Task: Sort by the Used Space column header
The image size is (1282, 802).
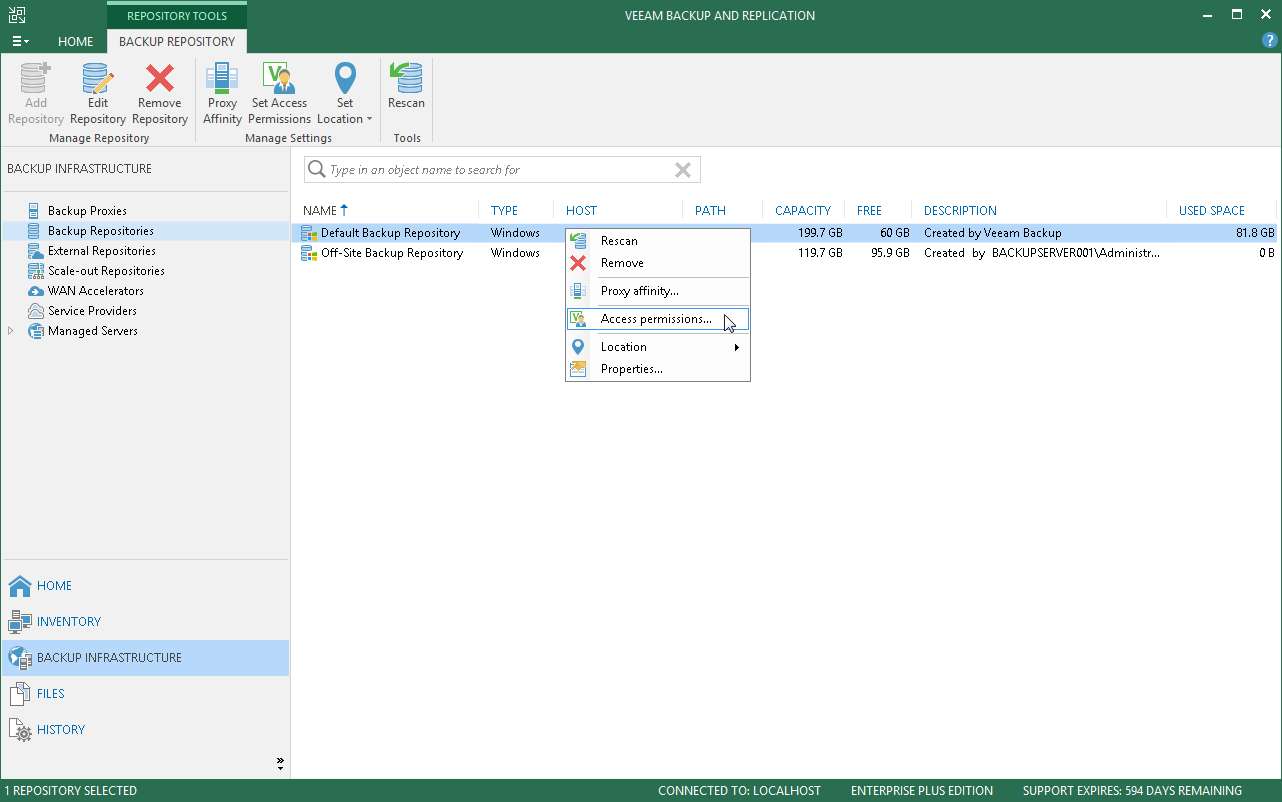Action: coord(1212,211)
